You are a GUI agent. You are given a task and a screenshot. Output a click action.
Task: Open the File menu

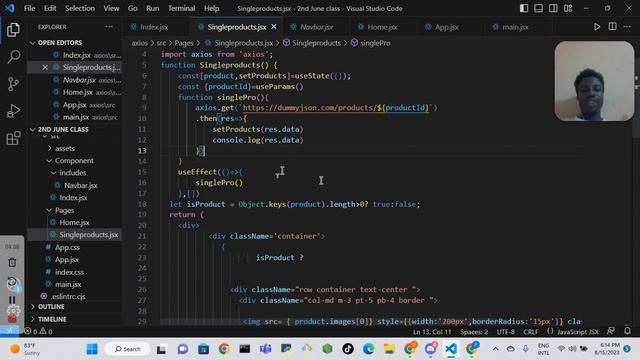[29, 8]
